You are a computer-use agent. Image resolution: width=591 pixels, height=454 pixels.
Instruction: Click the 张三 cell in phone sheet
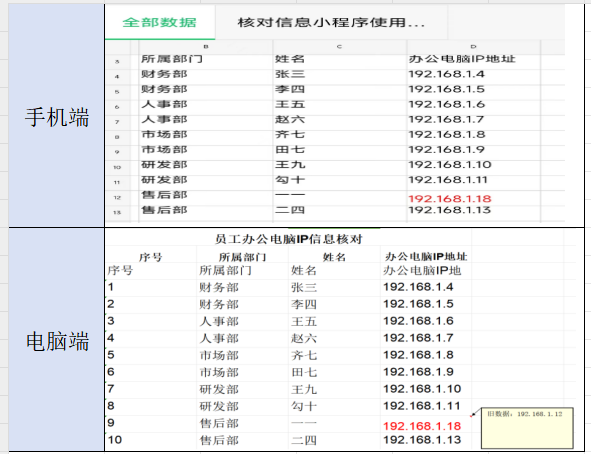290,74
